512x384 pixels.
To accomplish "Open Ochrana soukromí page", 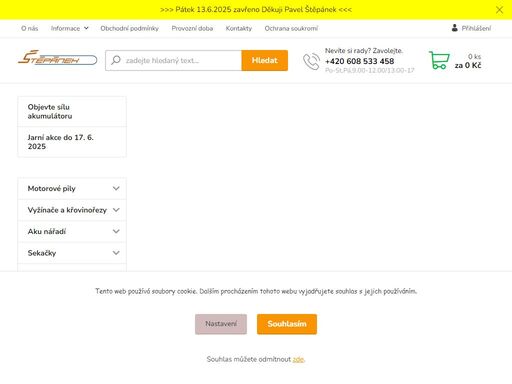I will click(x=291, y=28).
